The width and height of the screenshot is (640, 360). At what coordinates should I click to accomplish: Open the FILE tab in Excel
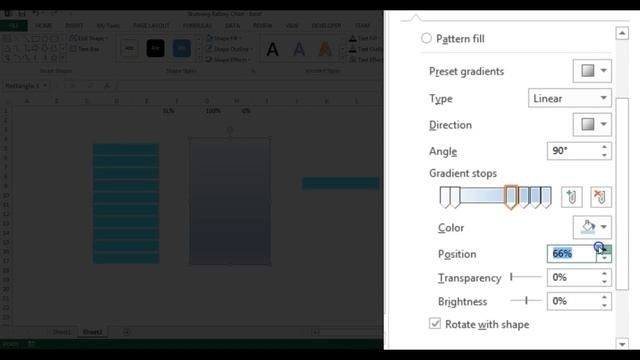point(13,25)
